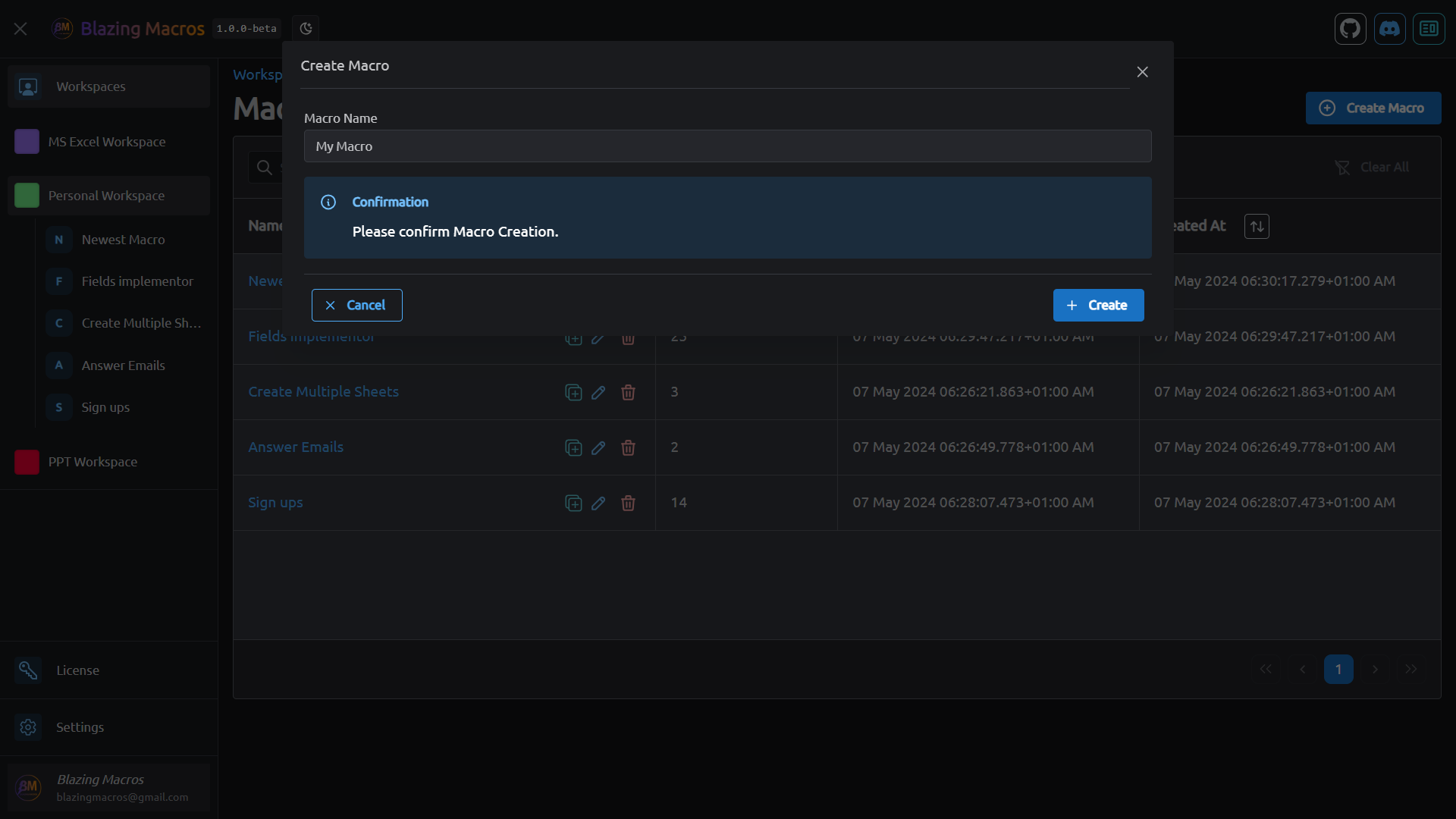Click the Create Macro button top right
The width and height of the screenshot is (1456, 819).
pos(1373,108)
